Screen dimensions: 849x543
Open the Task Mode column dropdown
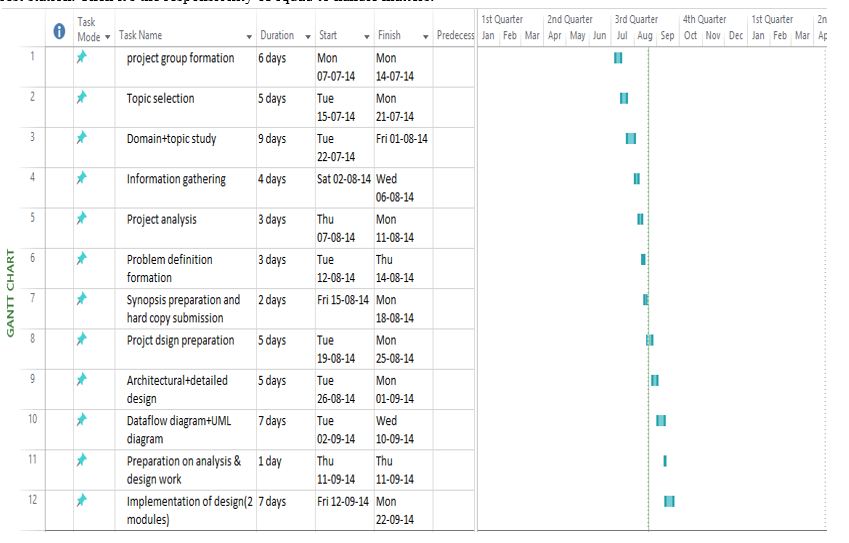(x=107, y=37)
